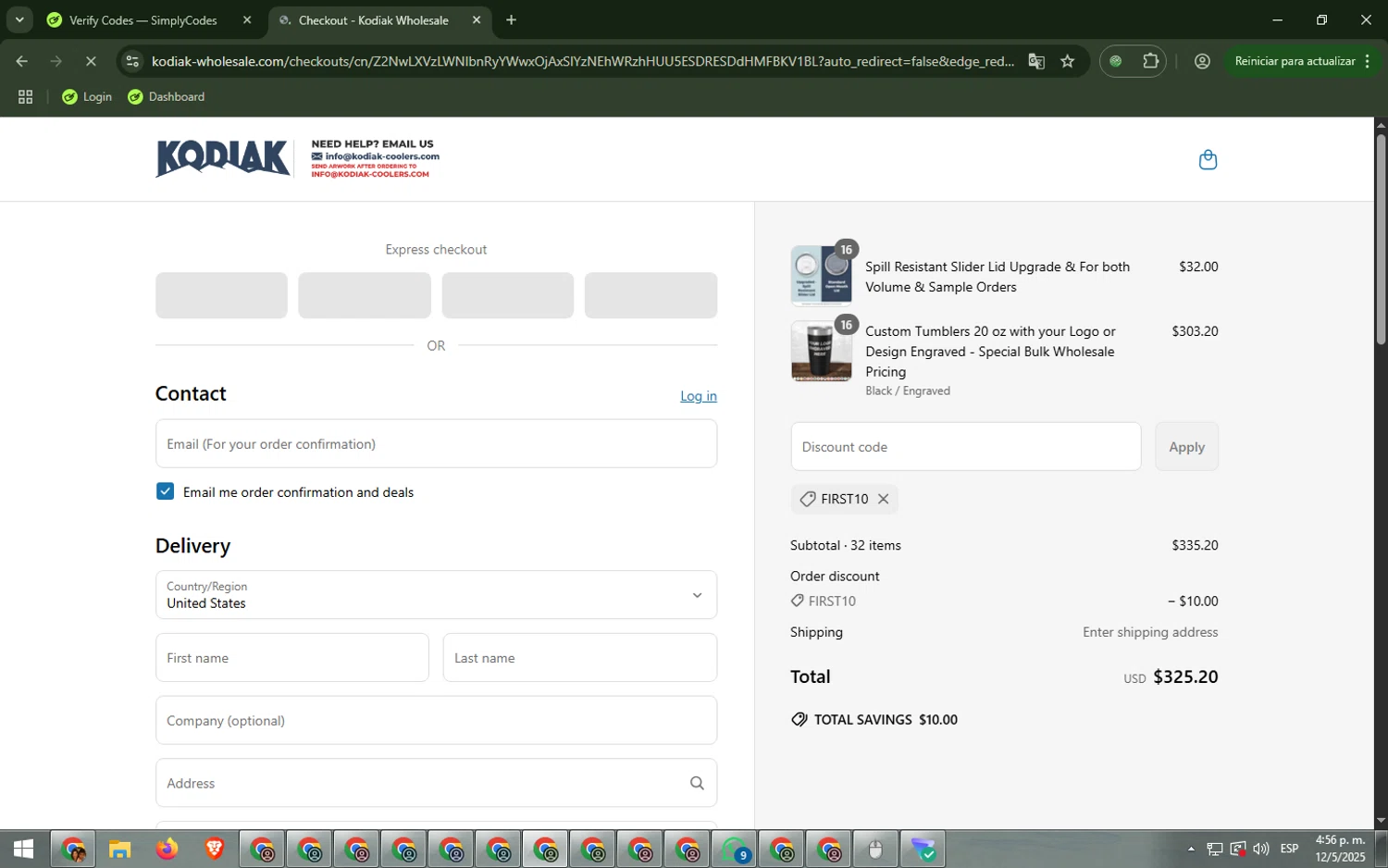1388x868 pixels.
Task: Click the page vertical scrollbar
Action: (x=1381, y=241)
